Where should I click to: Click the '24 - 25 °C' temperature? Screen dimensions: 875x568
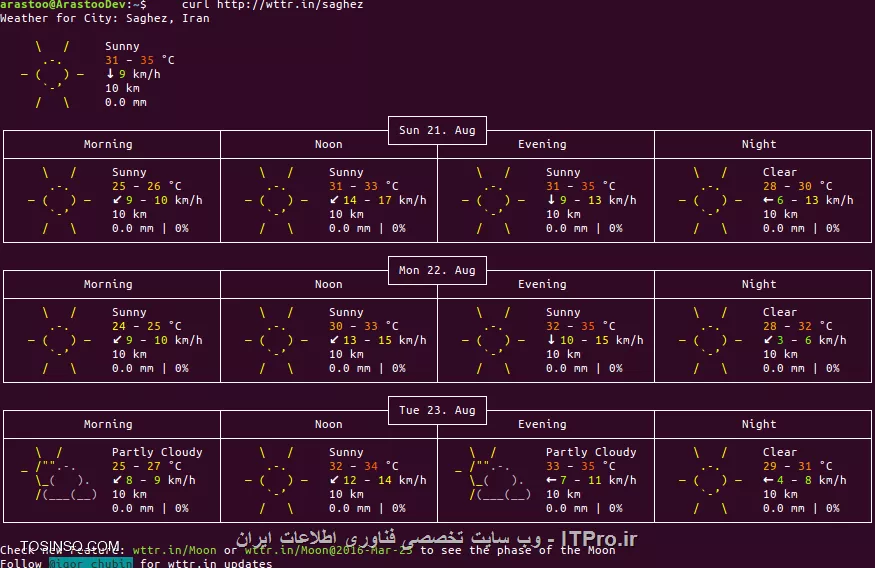click(x=146, y=326)
